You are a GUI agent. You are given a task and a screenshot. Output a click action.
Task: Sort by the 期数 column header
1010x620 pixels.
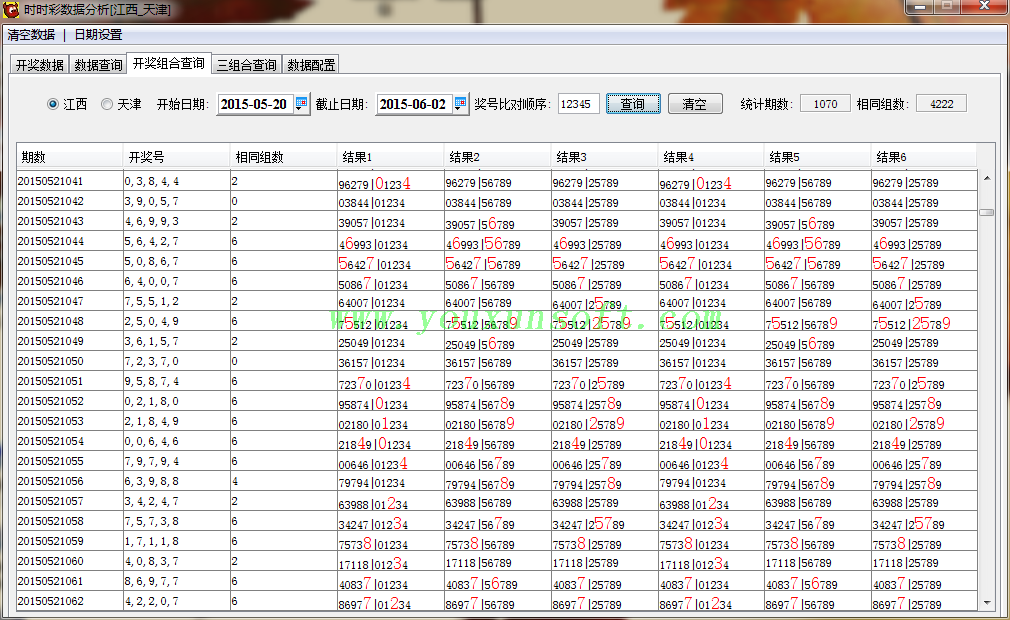pos(70,157)
